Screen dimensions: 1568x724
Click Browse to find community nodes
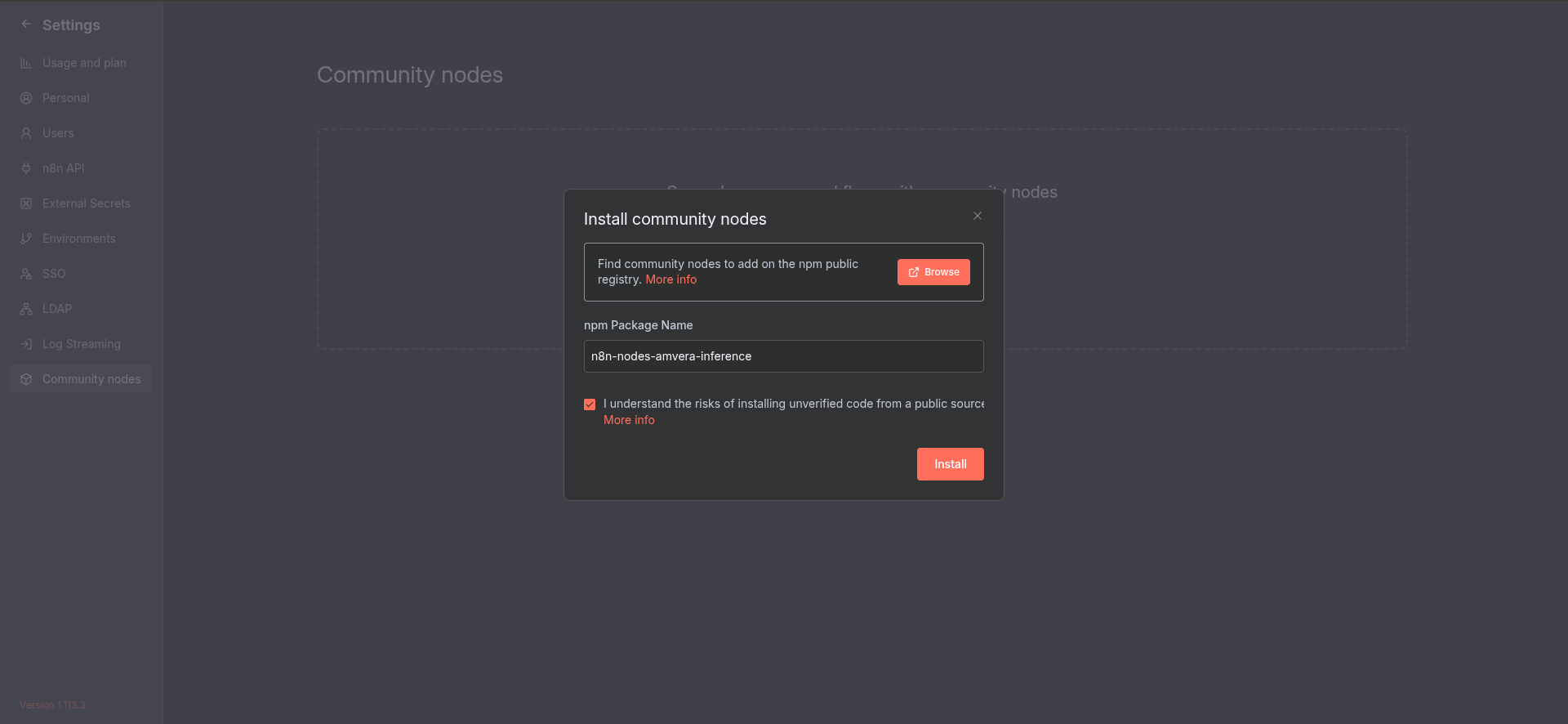pos(933,272)
